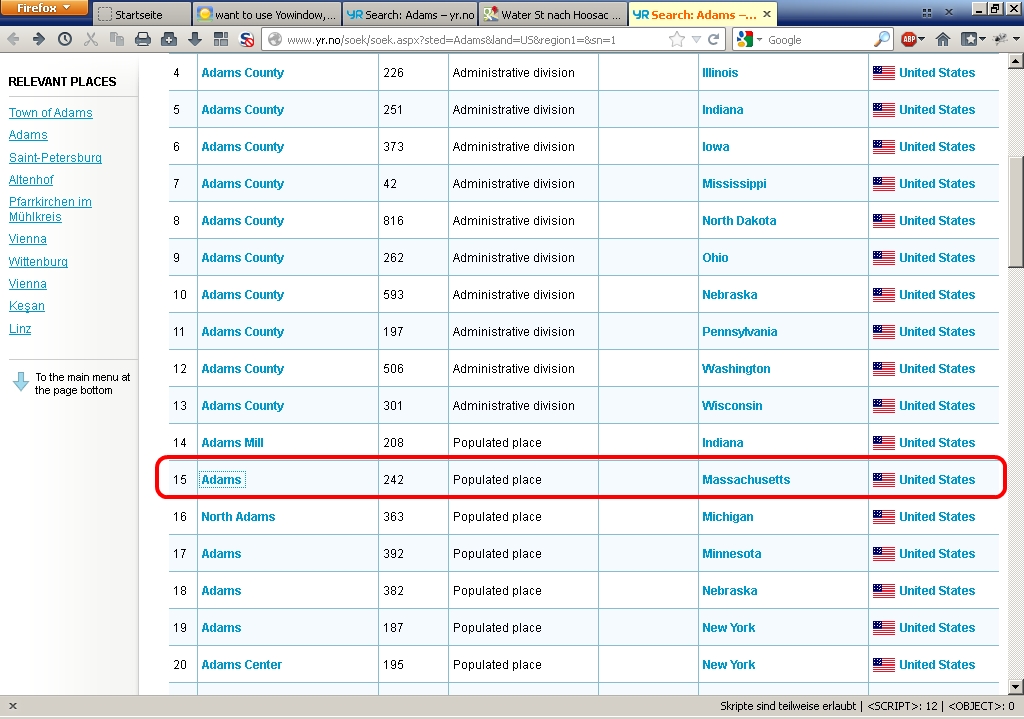1024x719 pixels.
Task: Open Saint-Petersburg in Relevant Places
Action: pos(55,158)
